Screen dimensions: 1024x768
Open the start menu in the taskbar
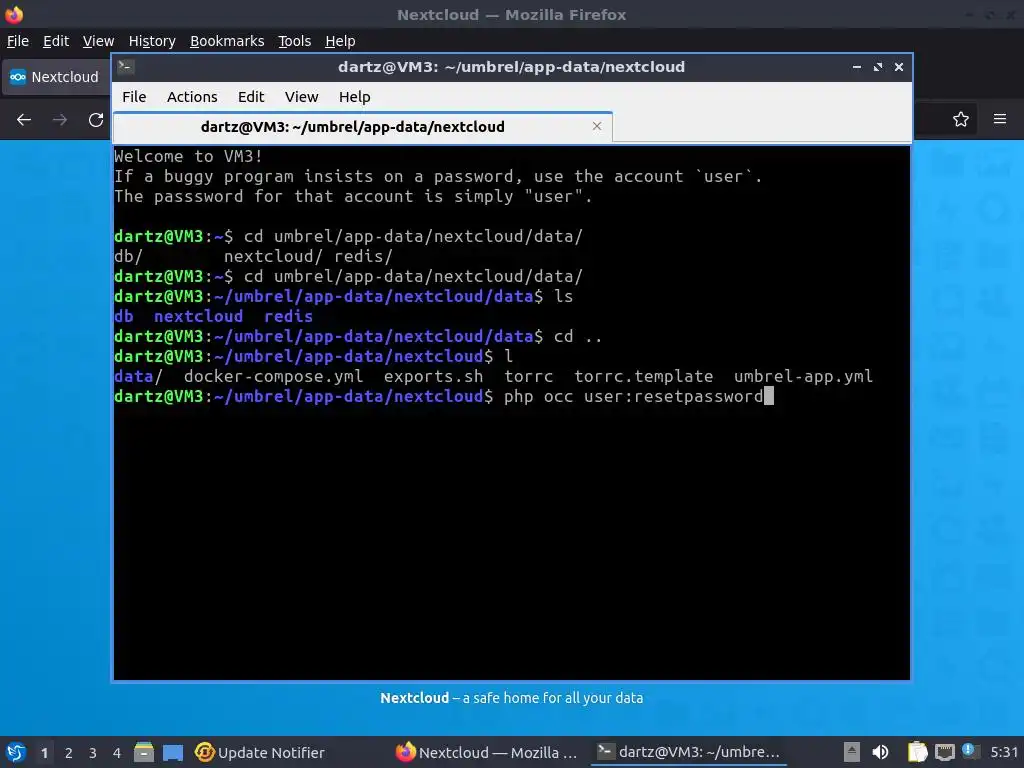click(16, 752)
